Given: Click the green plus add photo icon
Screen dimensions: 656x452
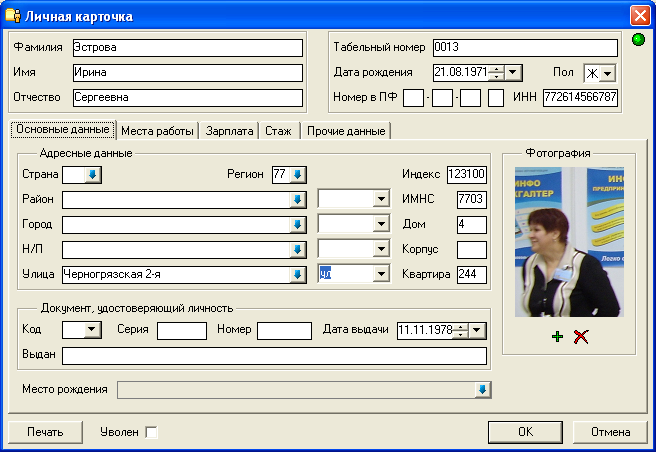Looking at the screenshot, I should pyautogui.click(x=557, y=336).
